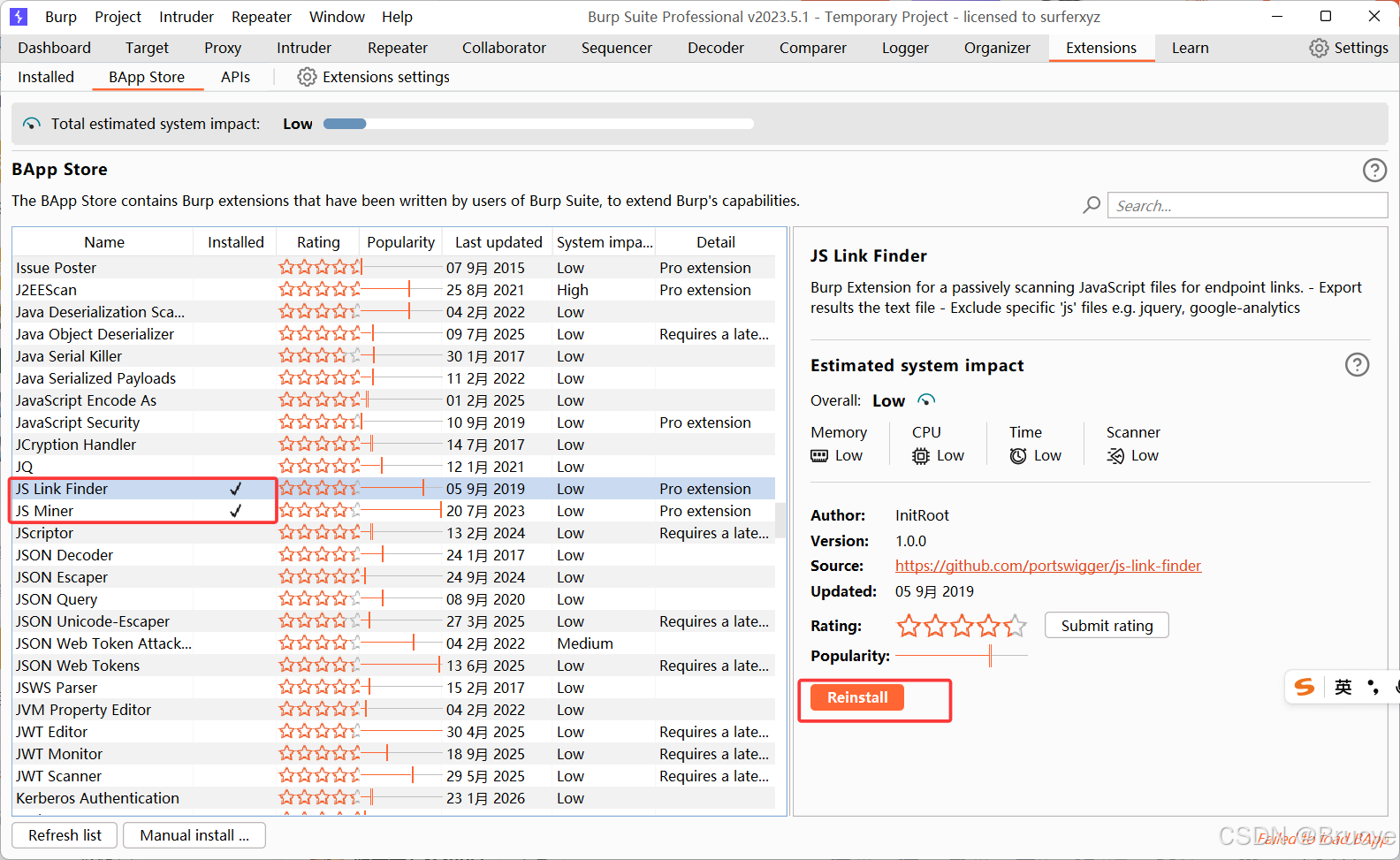Sort by the Popularity column header
This screenshot has width=1400, height=860.
[400, 242]
